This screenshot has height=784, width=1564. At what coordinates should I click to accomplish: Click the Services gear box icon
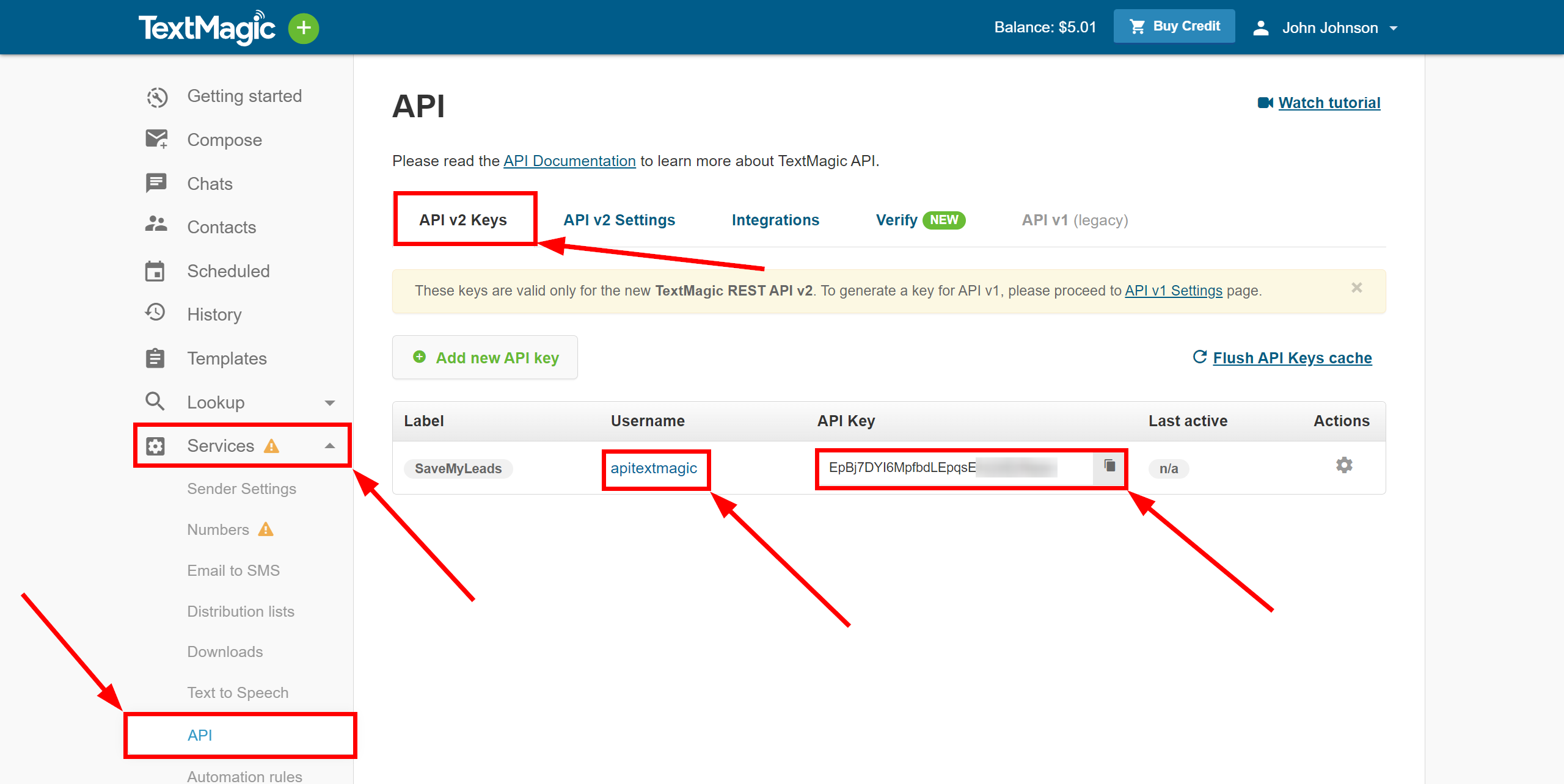pos(155,446)
